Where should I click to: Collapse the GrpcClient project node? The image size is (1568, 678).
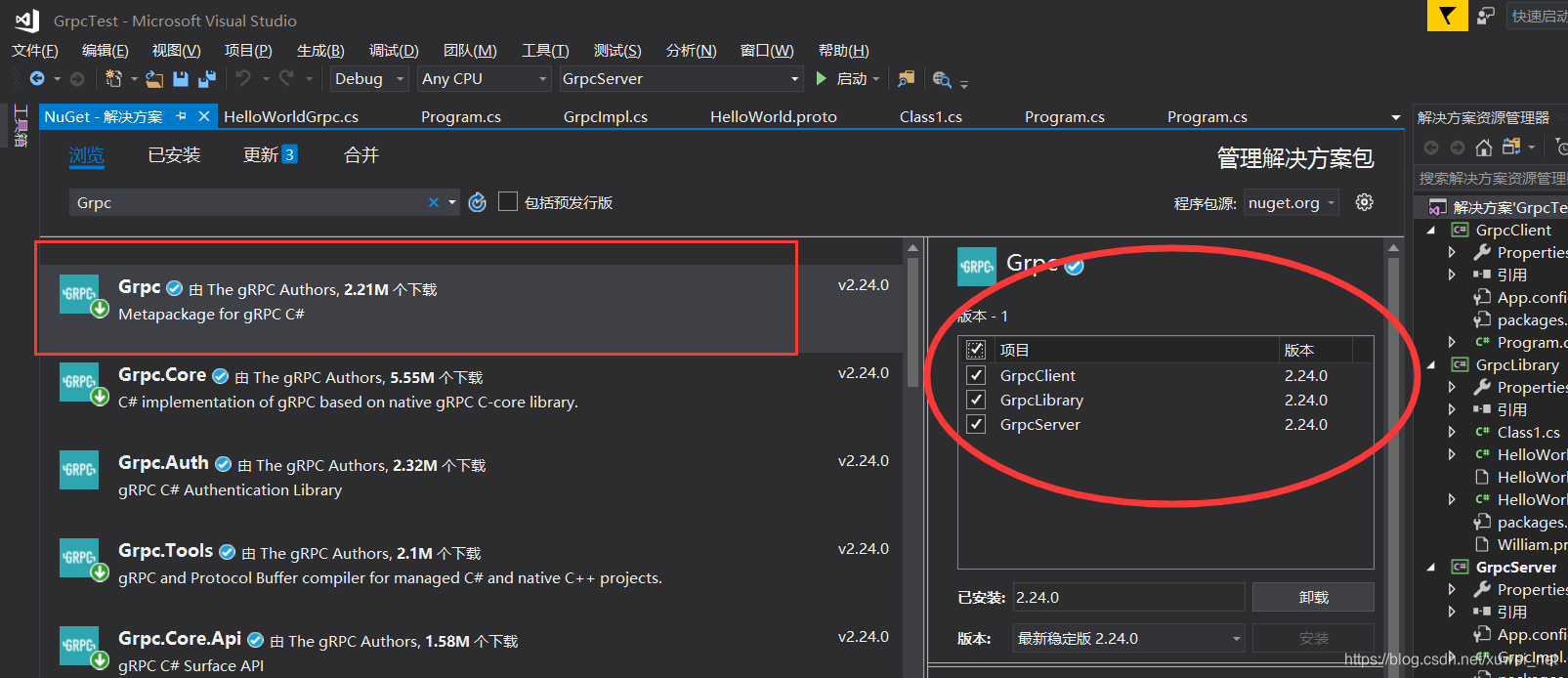(x=1431, y=231)
